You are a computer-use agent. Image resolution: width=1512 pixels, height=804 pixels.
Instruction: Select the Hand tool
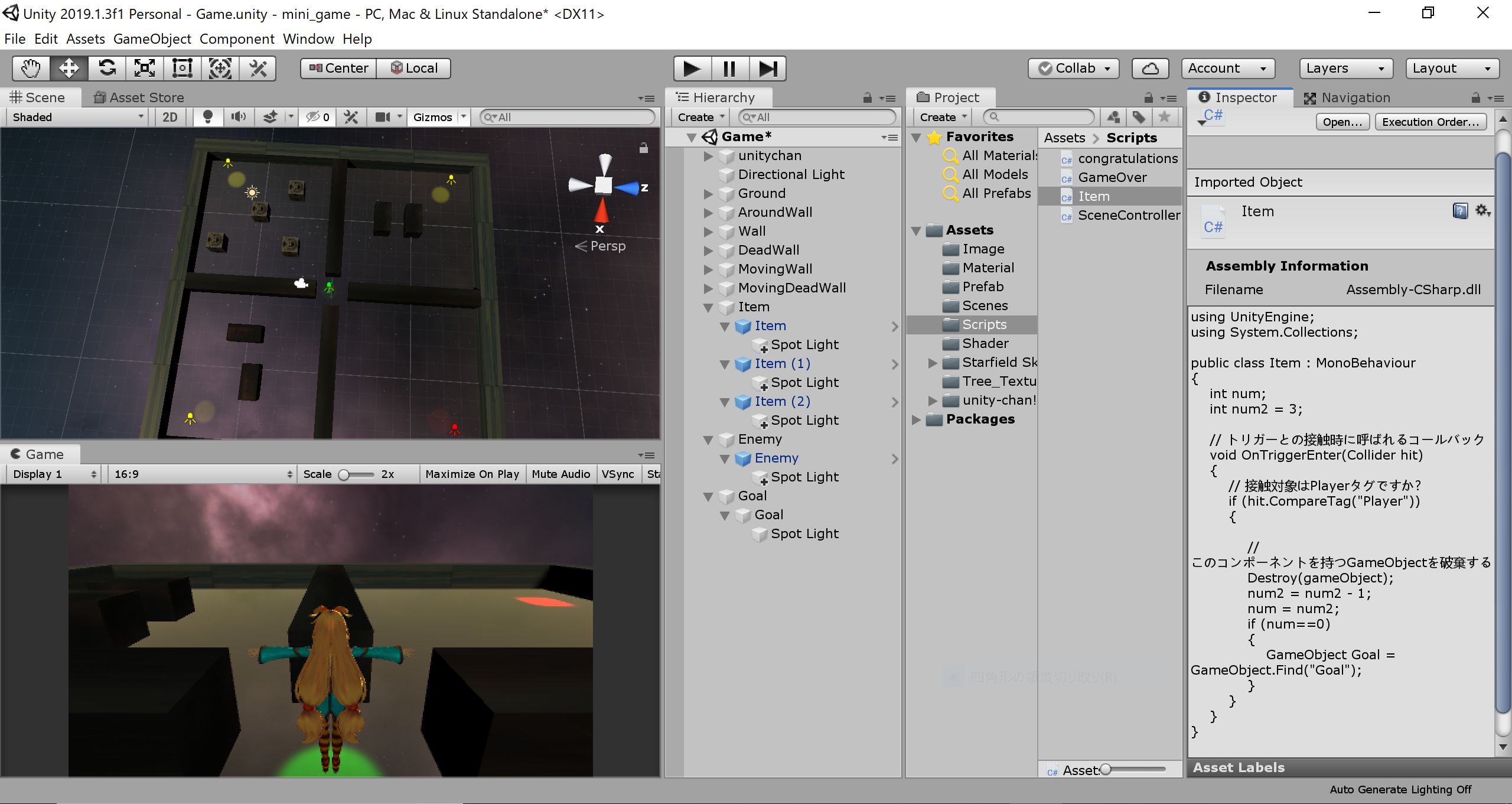coord(30,68)
